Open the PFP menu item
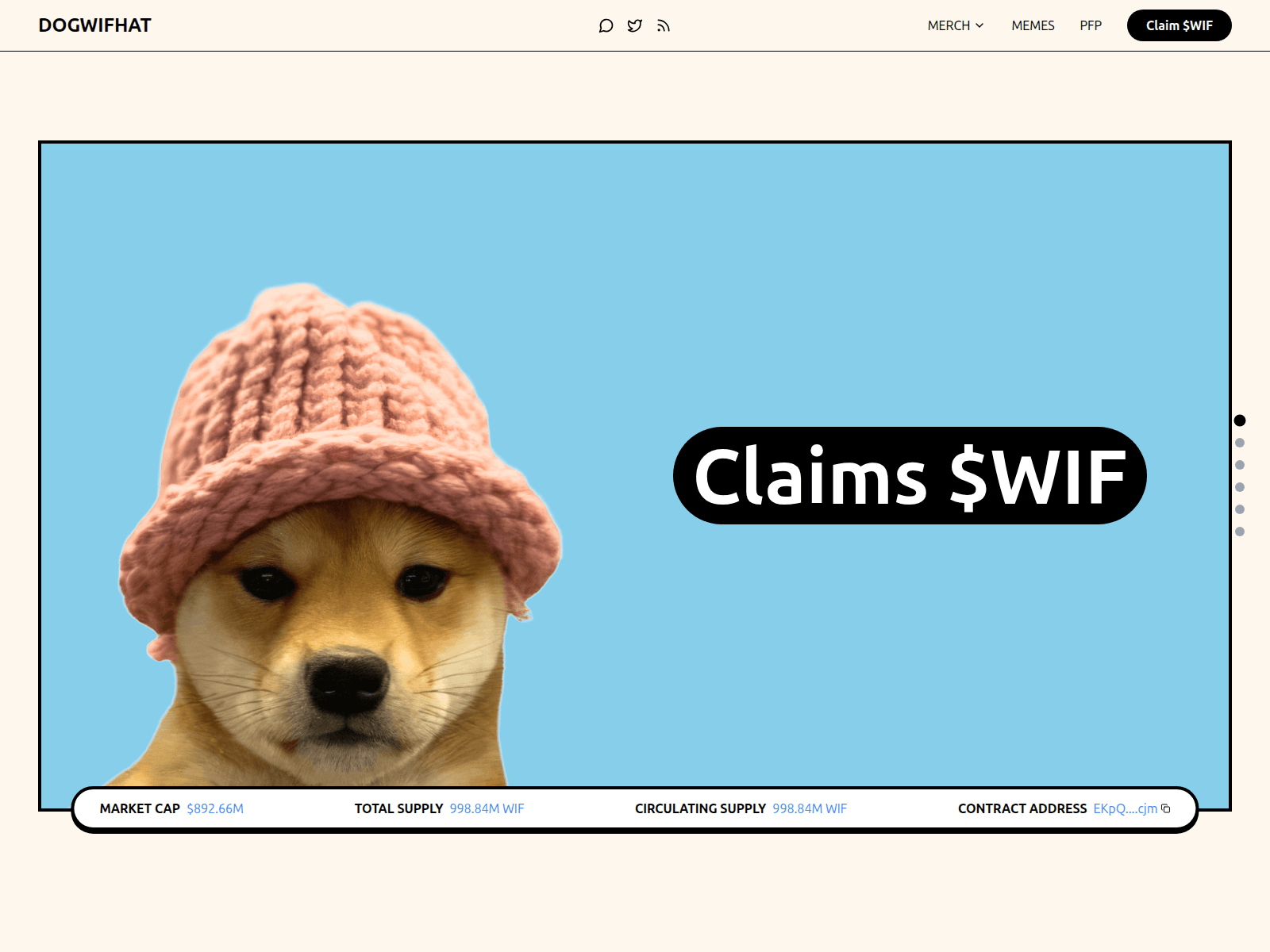 (x=1091, y=25)
